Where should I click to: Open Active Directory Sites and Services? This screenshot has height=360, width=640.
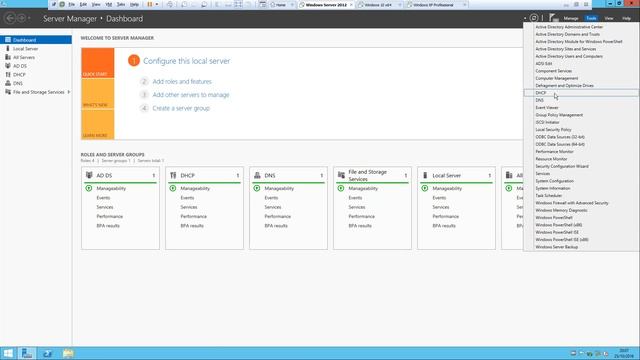(566, 49)
